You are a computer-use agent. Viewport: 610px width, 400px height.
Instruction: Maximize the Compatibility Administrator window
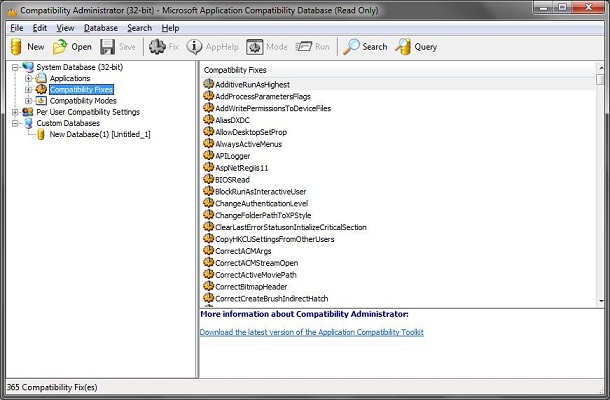tap(563, 8)
